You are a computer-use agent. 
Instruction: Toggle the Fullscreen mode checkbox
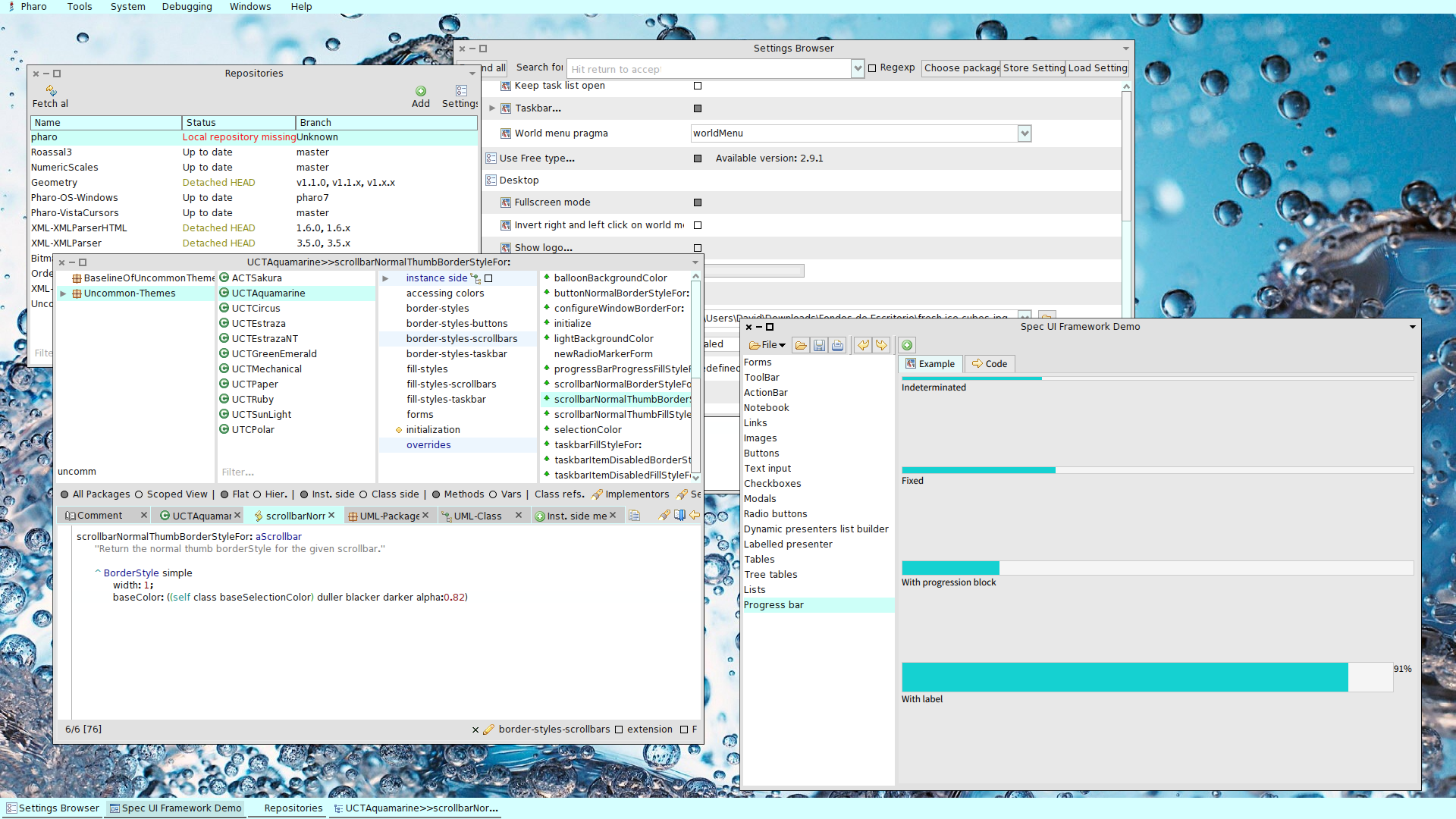tap(698, 202)
